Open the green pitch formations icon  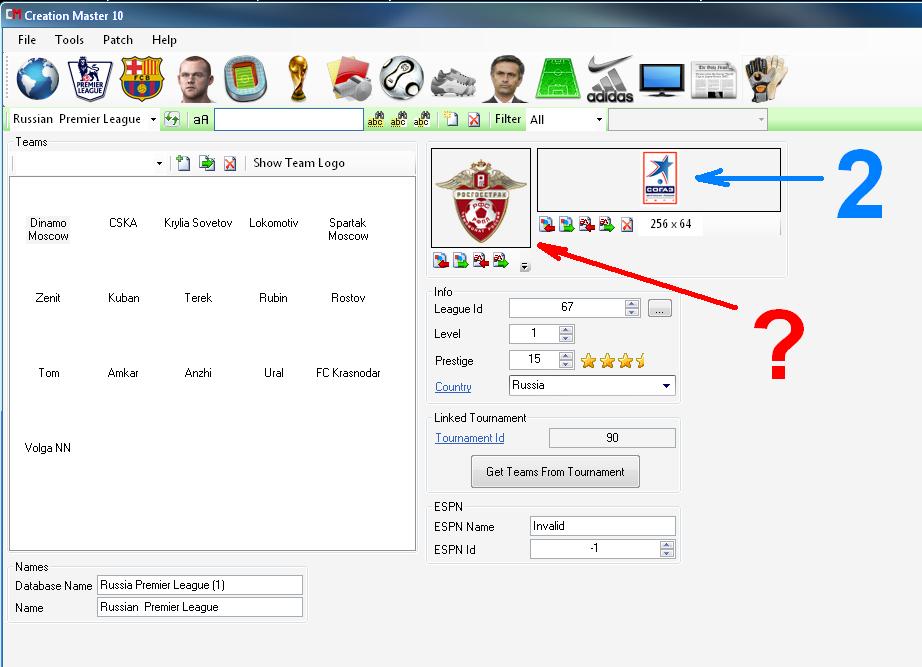tap(557, 78)
